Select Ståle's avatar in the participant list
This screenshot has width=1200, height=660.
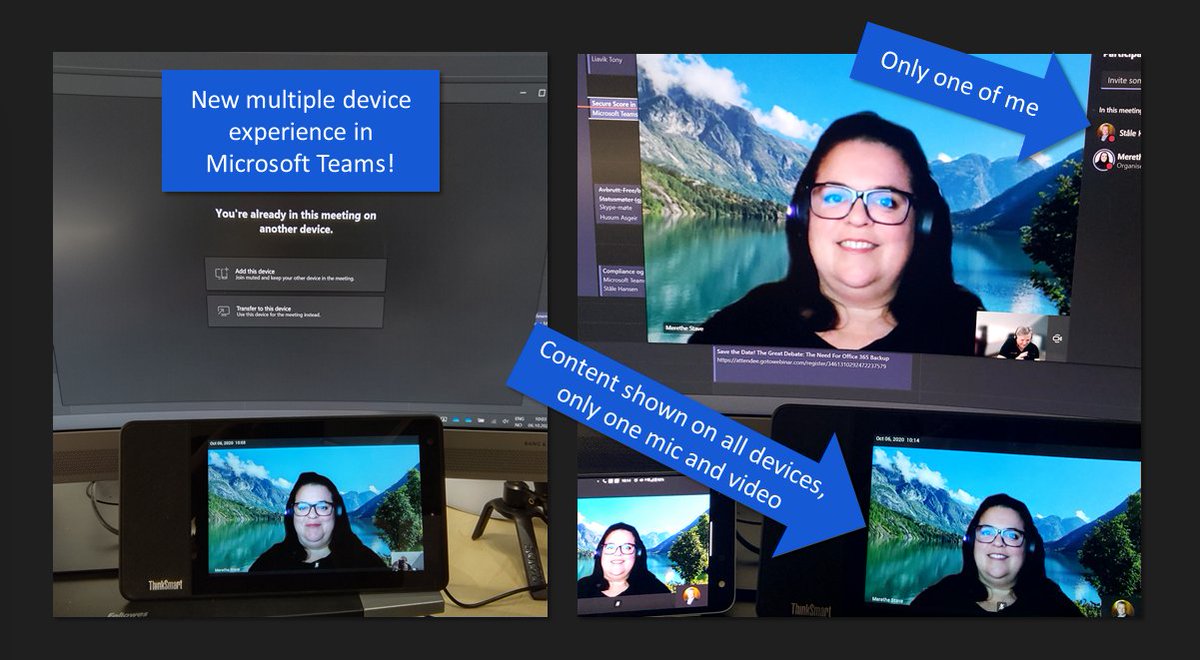[x=1106, y=132]
